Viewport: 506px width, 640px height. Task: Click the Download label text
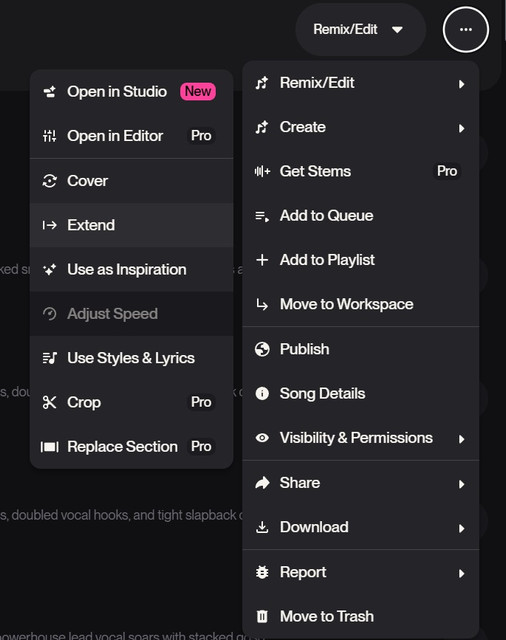tap(314, 527)
